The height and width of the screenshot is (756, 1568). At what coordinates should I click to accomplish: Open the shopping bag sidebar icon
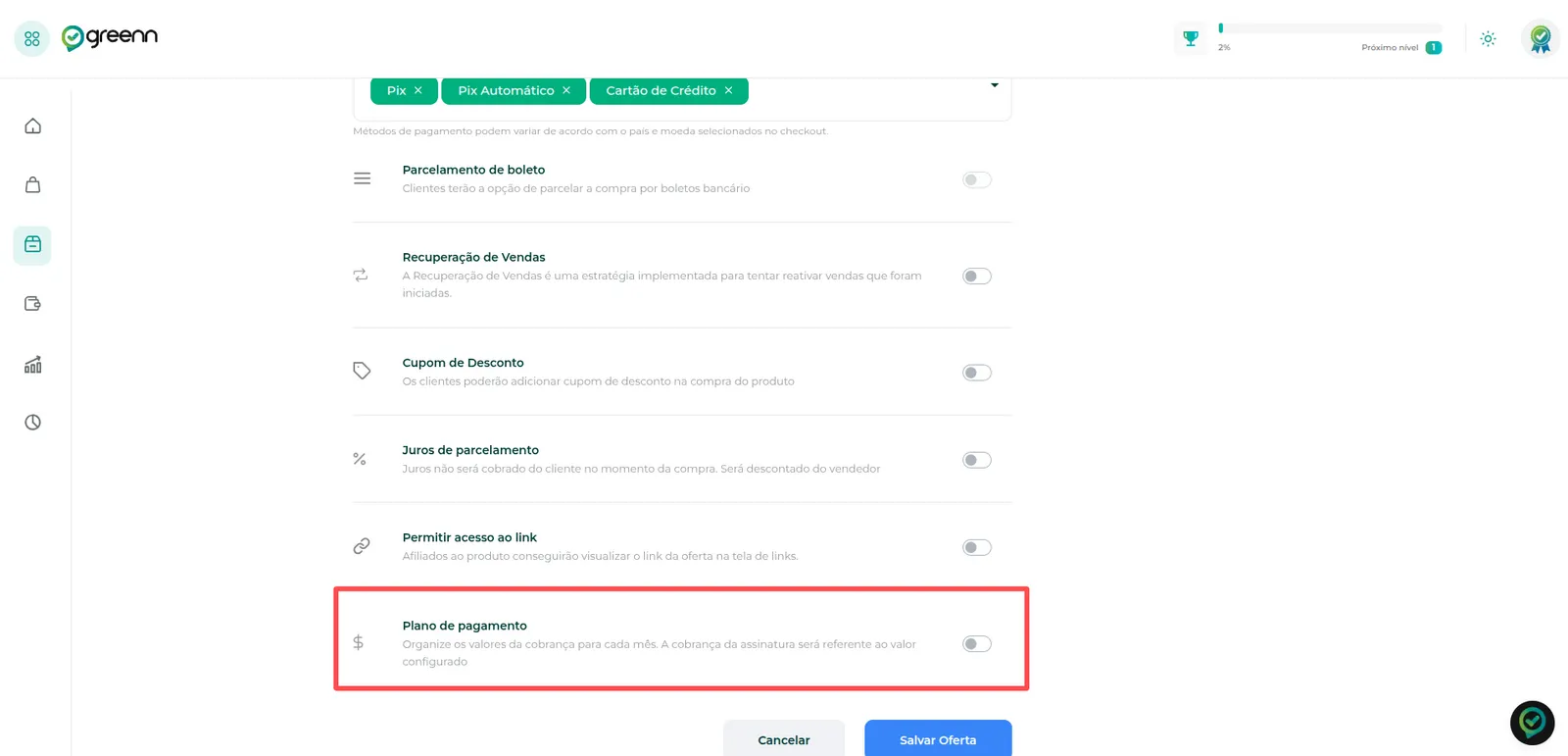[32, 185]
